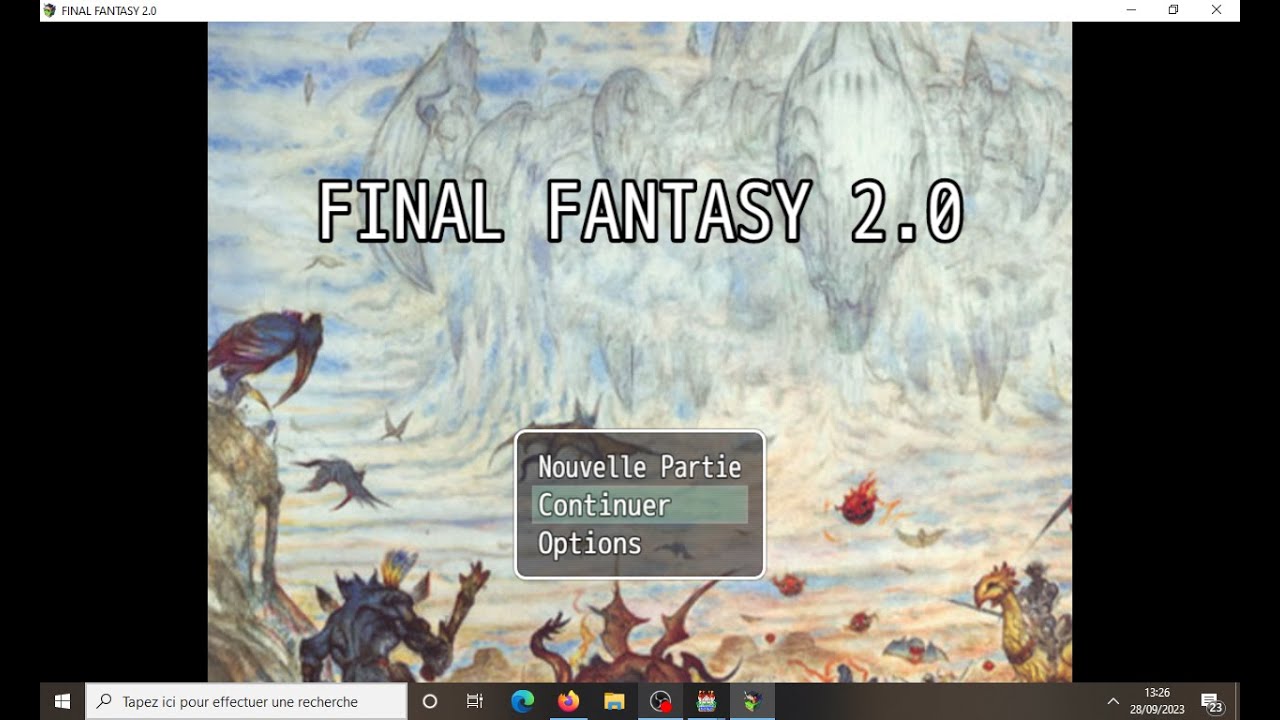The width and height of the screenshot is (1280, 720).
Task: Expand hidden system tray icons
Action: [x=1113, y=702]
